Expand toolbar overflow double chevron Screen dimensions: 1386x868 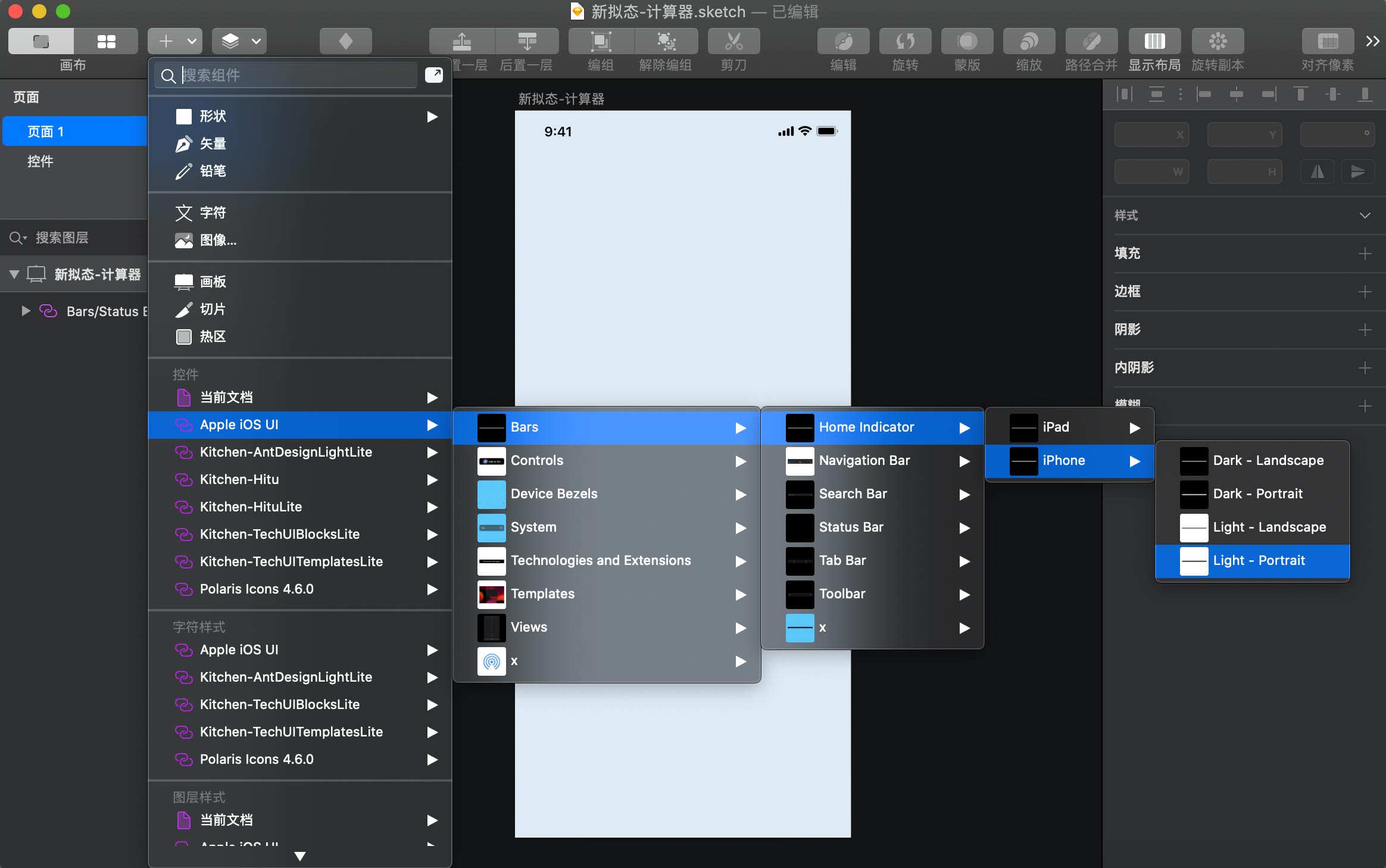tap(1372, 41)
